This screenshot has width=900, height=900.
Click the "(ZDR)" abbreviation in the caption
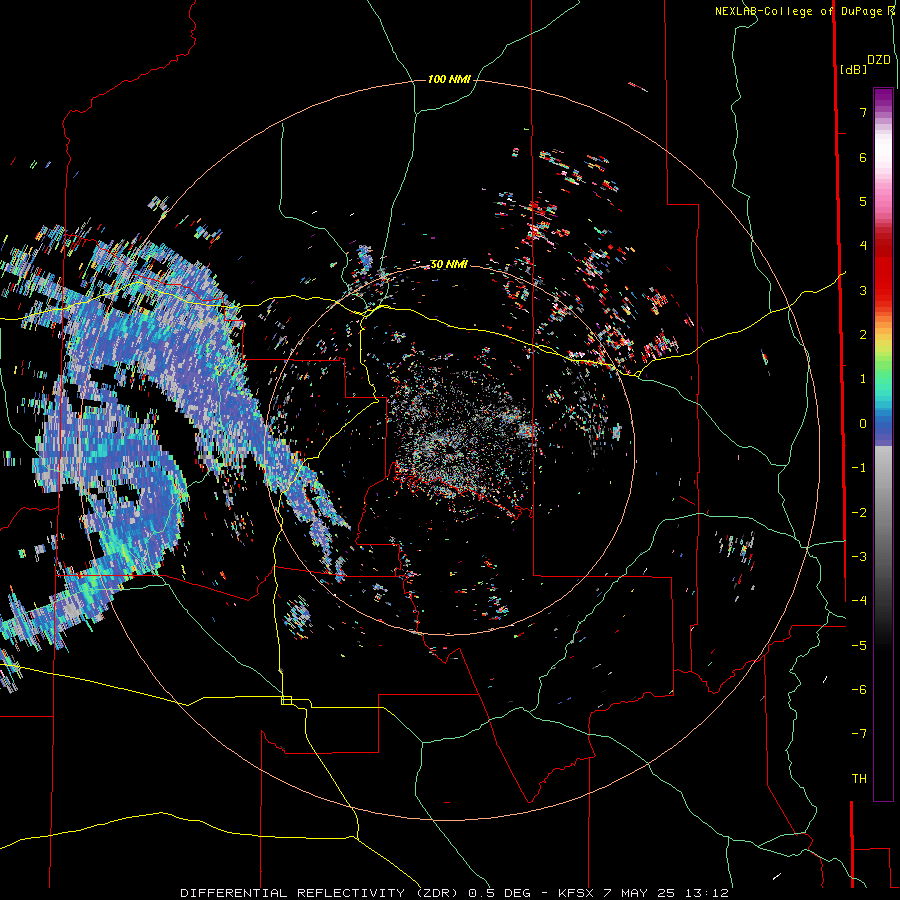pyautogui.click(x=437, y=893)
